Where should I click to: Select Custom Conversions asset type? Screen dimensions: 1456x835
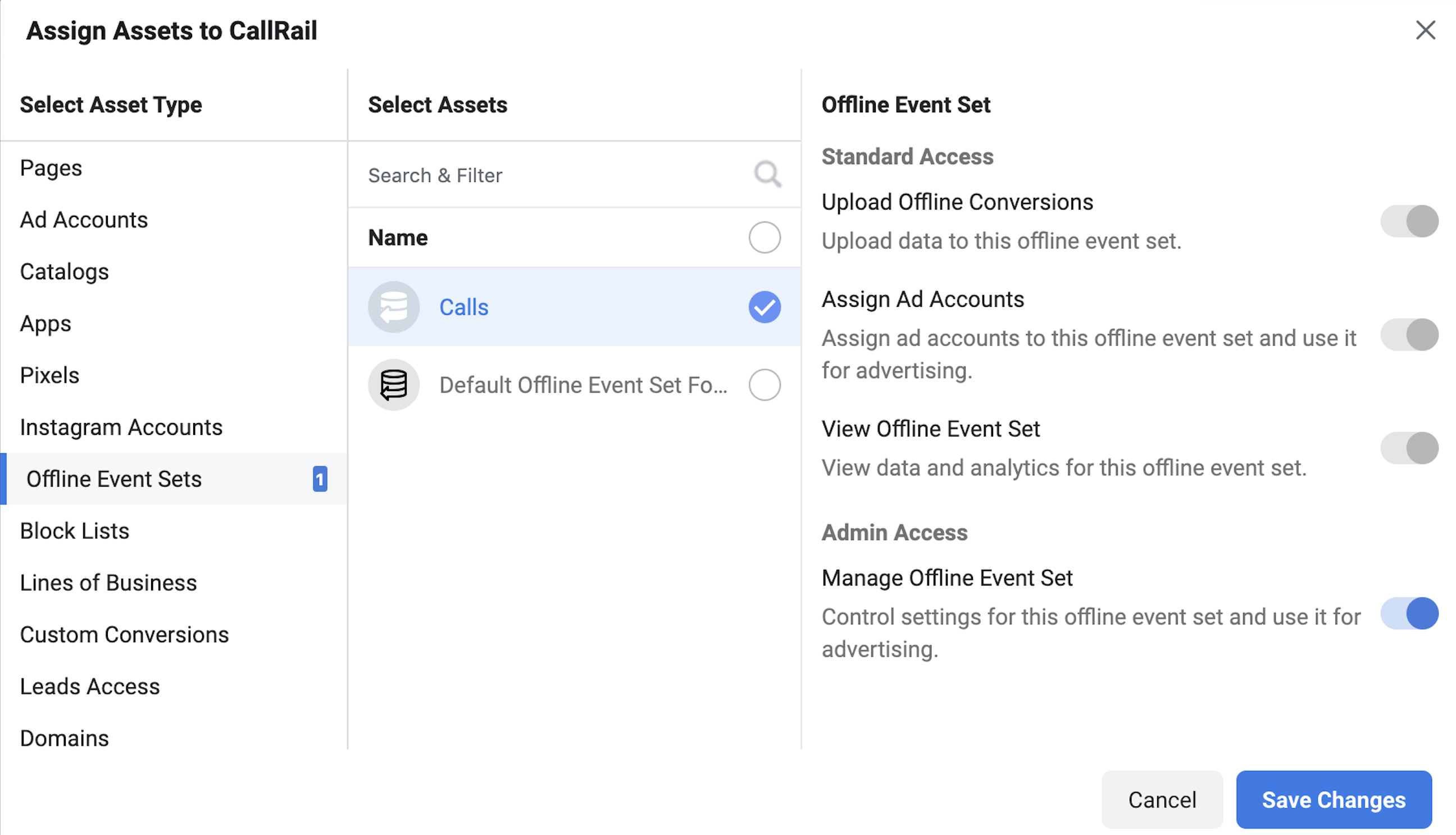point(174,635)
